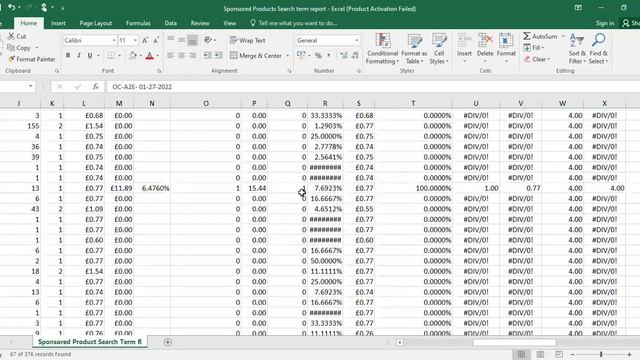Click the percent style icon
Image resolution: width=640 pixels, height=360 pixels.
[x=318, y=56]
